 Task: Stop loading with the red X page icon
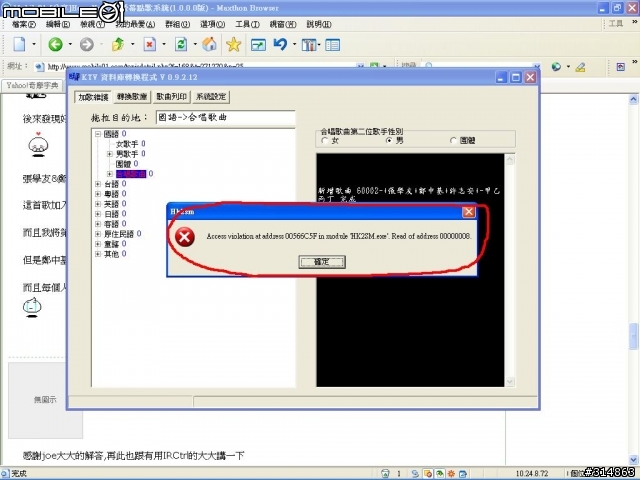point(149,44)
